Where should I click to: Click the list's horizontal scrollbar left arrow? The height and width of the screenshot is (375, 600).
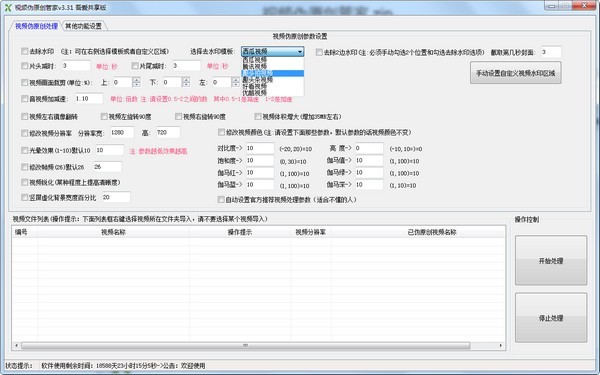point(16,346)
